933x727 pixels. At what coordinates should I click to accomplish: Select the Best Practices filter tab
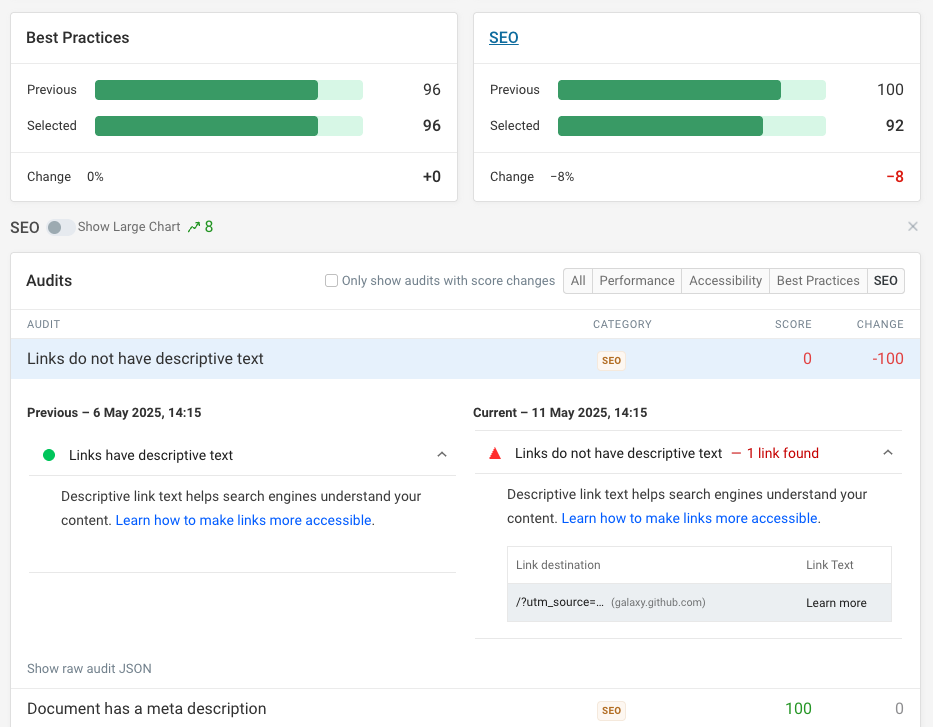(818, 281)
